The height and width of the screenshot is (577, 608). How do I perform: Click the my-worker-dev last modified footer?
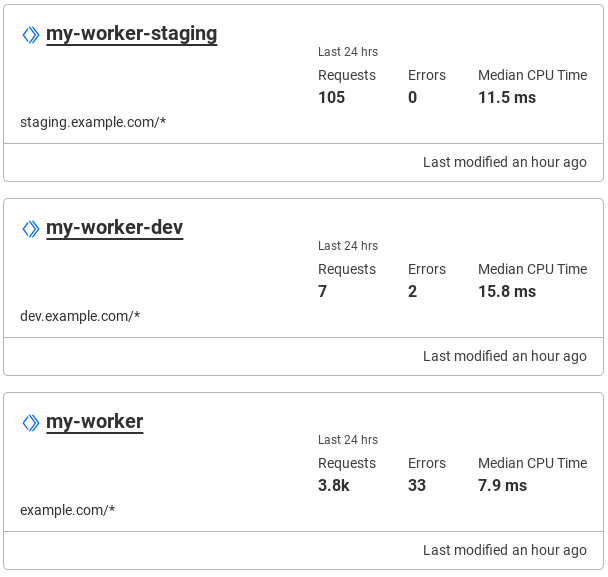(x=504, y=356)
